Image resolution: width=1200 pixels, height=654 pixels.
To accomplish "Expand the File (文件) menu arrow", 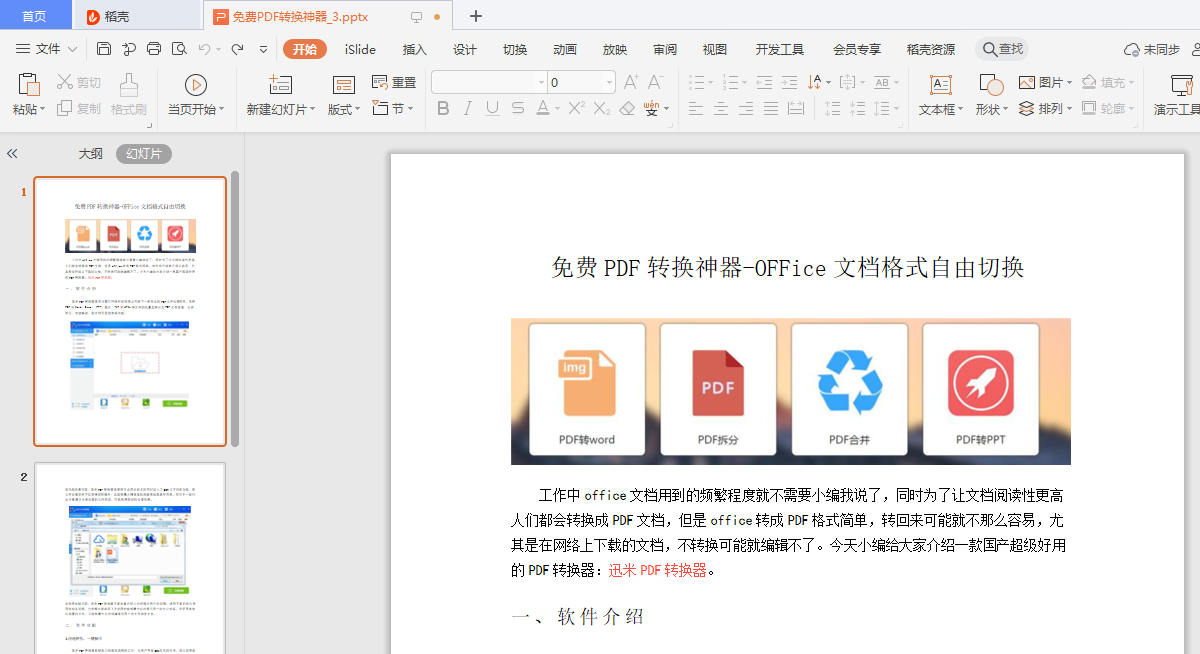I will (x=72, y=49).
